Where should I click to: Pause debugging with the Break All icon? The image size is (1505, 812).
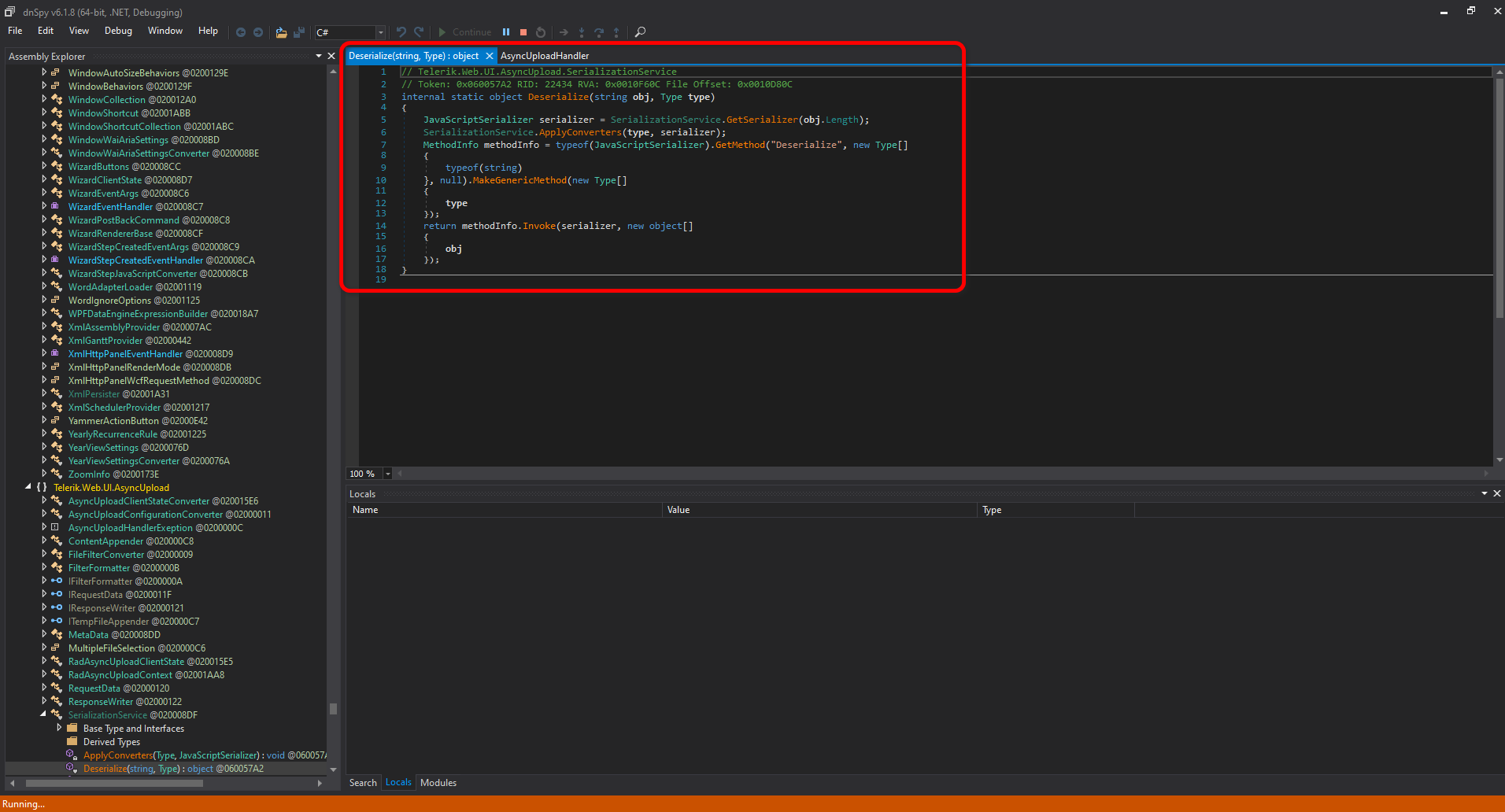pos(506,32)
